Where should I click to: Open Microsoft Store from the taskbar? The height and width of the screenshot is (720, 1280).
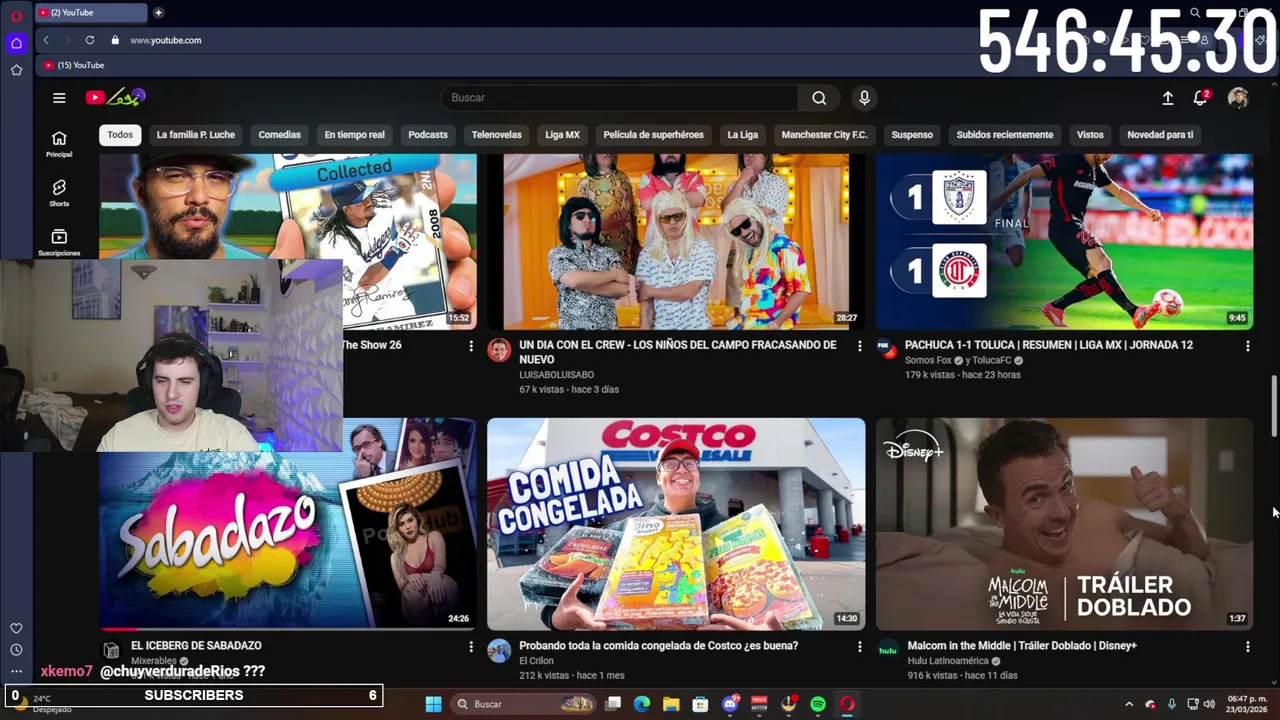[x=700, y=704]
